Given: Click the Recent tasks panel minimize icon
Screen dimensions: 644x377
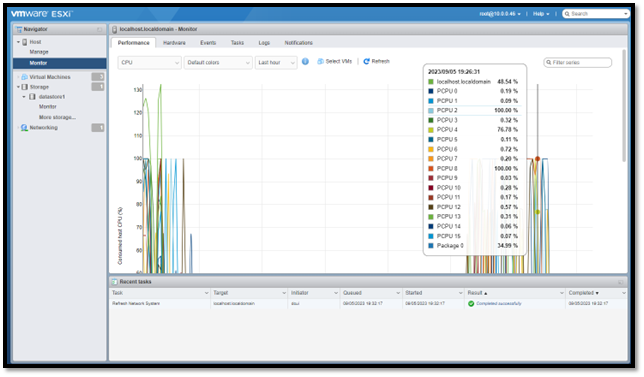Looking at the screenshot, I should pyautogui.click(x=621, y=282).
